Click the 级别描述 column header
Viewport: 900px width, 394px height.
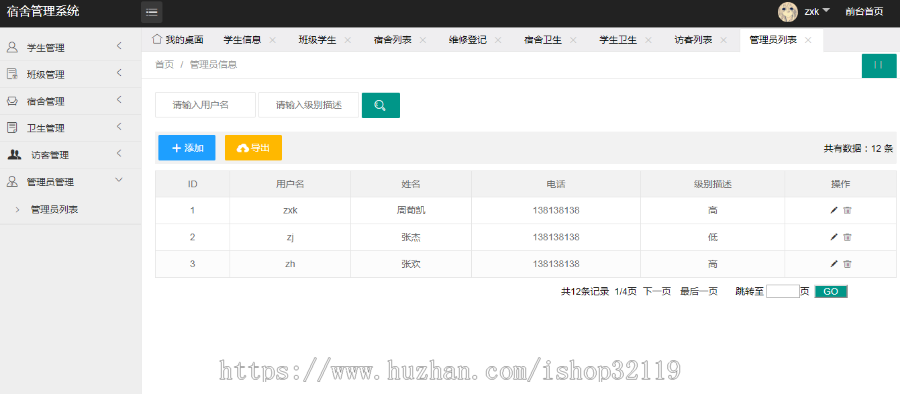[712, 184]
